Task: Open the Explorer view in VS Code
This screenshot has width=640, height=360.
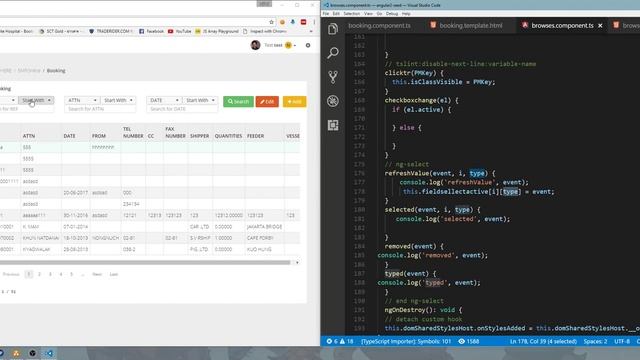Action: point(333,29)
